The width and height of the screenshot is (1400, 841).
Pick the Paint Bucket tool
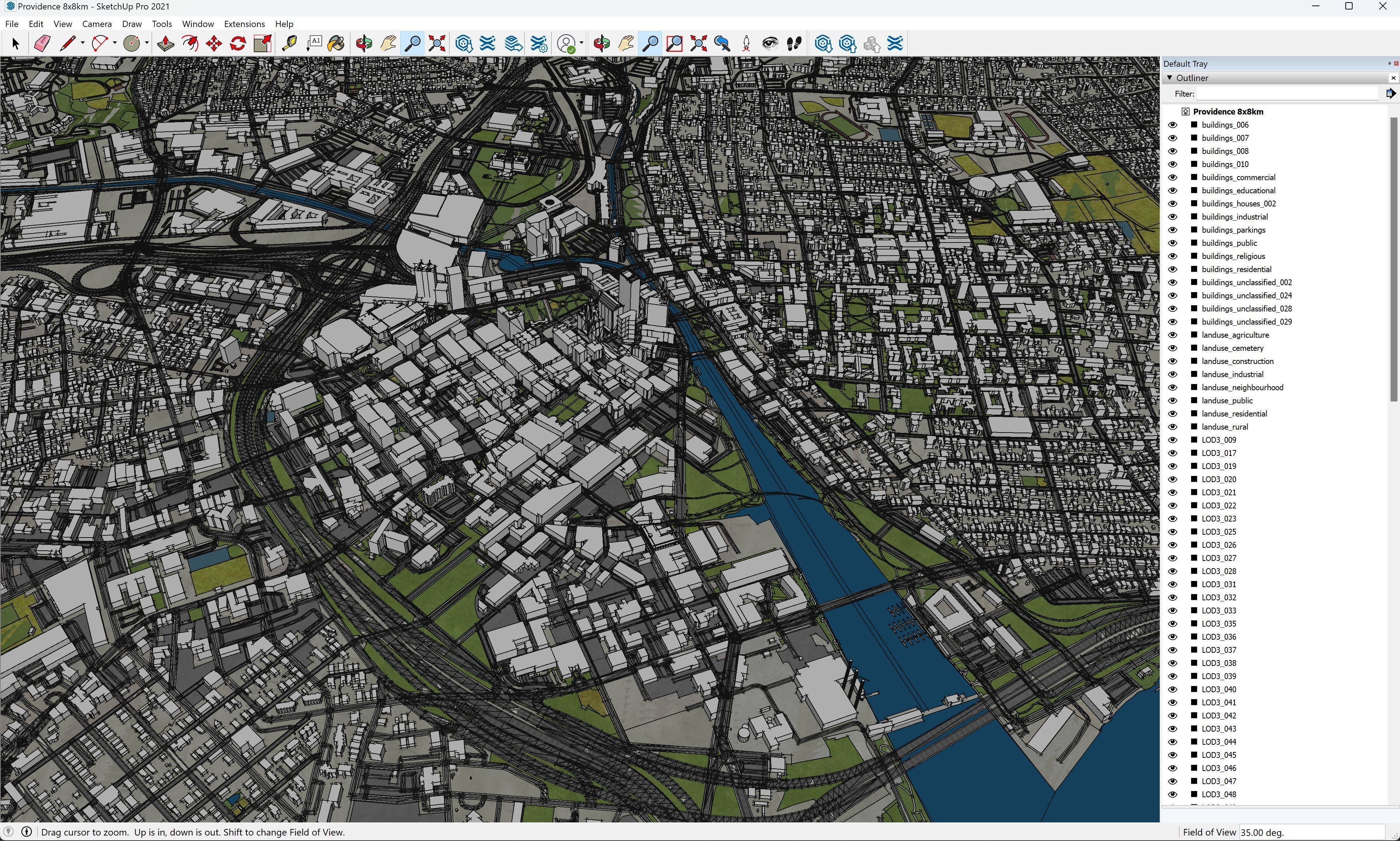[336, 44]
